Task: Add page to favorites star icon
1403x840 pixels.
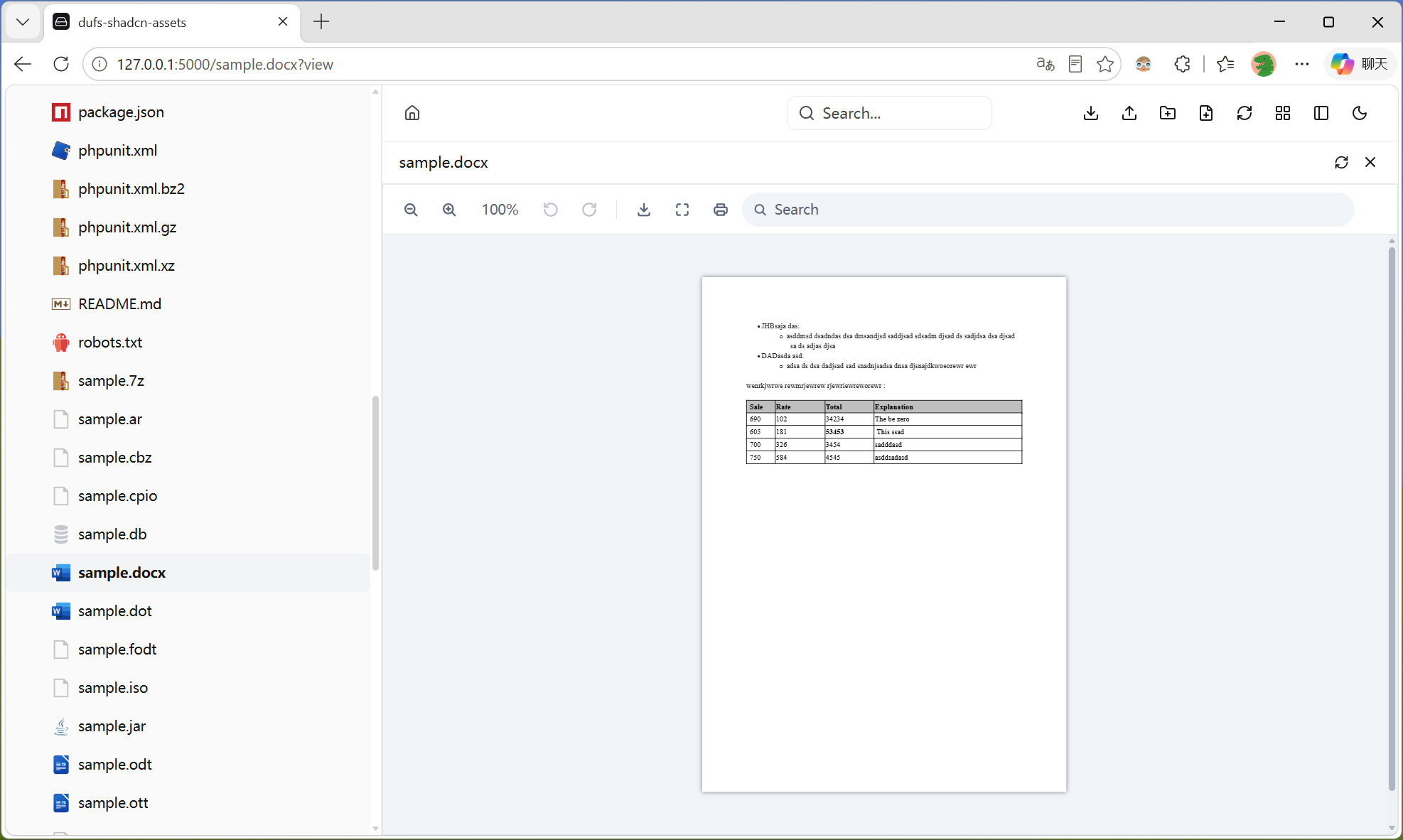Action: pos(1105,64)
